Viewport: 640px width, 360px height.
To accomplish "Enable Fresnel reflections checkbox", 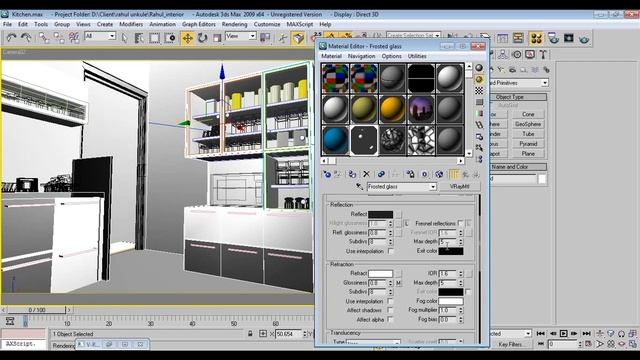I will click(460, 223).
